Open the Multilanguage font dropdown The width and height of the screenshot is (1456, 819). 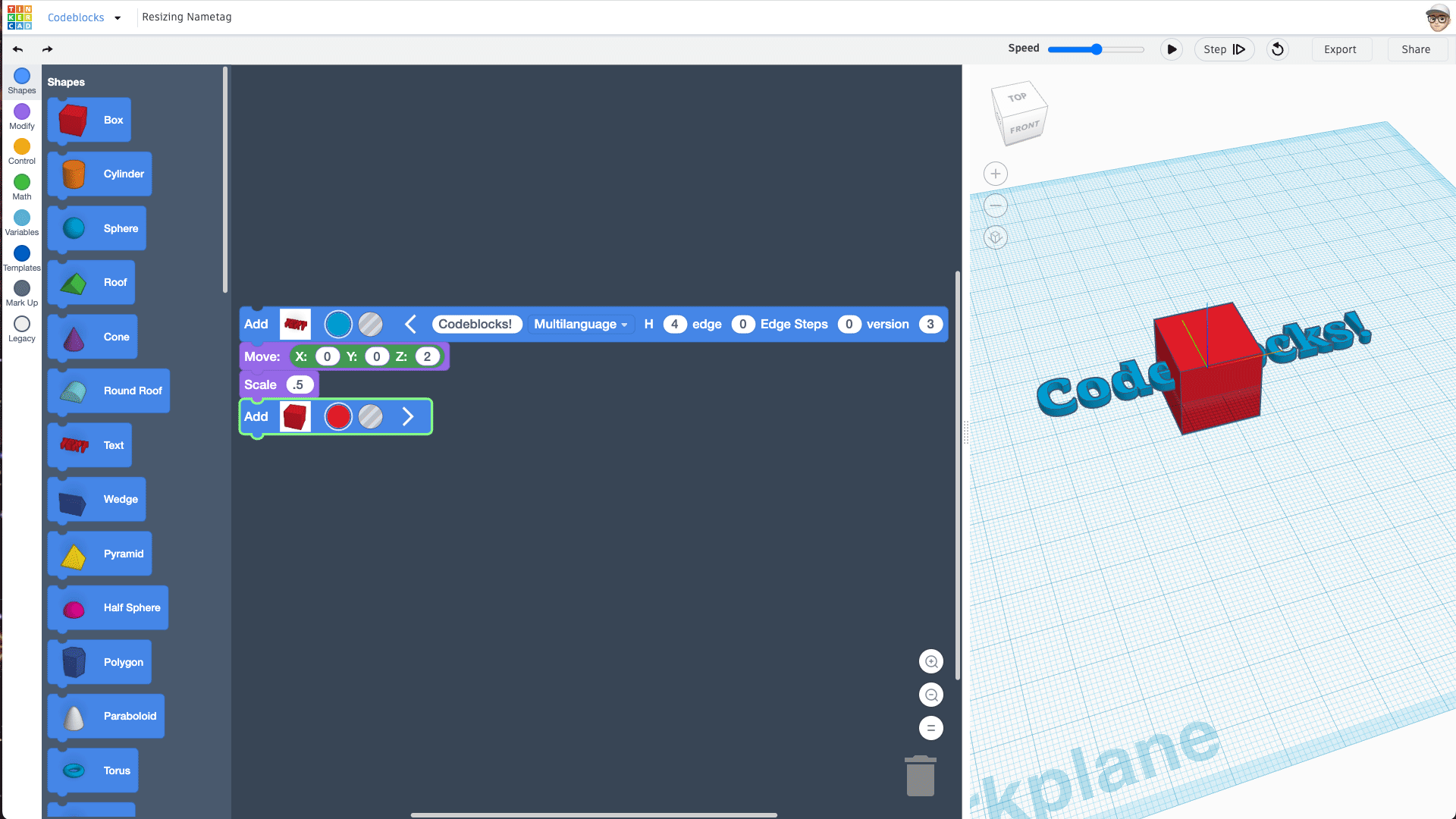580,325
